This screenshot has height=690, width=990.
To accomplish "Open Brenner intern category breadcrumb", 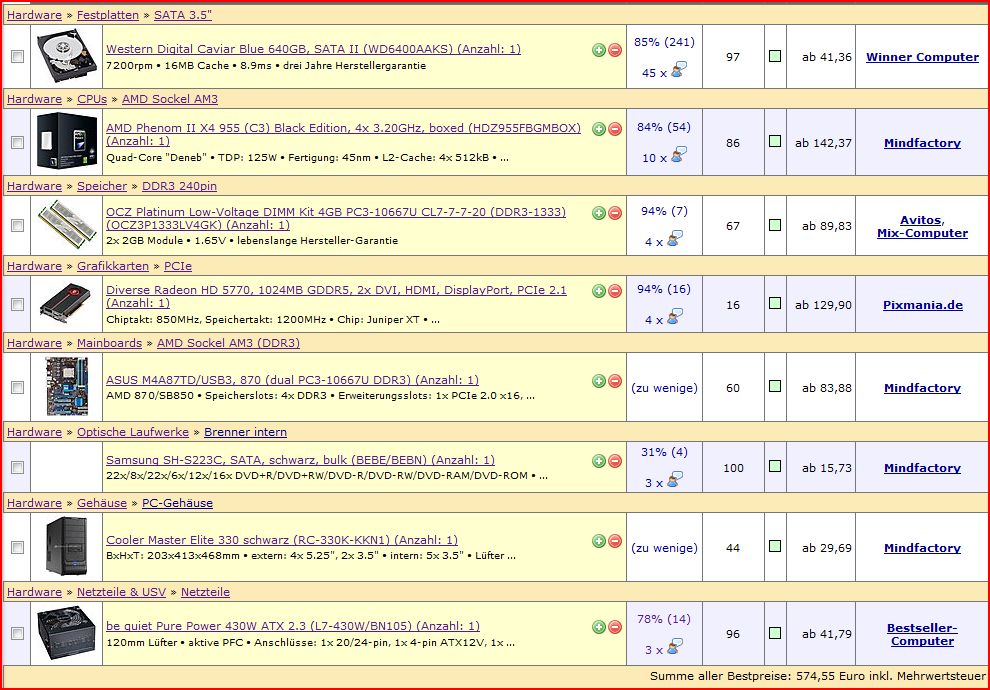I will pos(245,432).
